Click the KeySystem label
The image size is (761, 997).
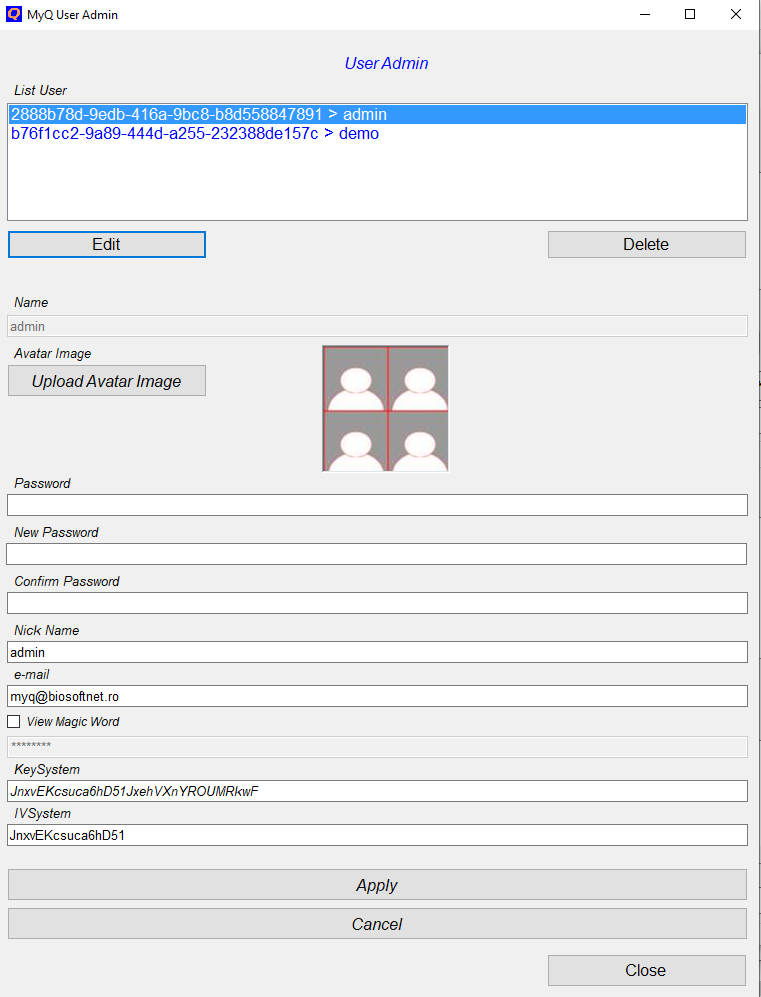point(47,769)
